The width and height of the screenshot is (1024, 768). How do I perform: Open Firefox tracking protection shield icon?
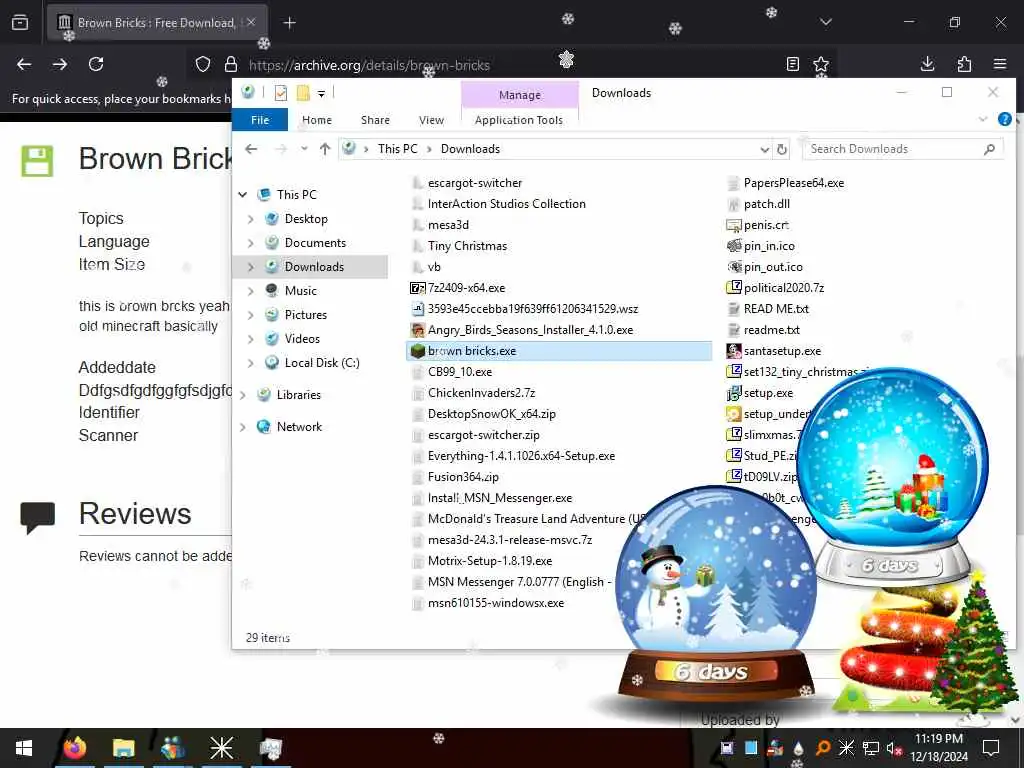tap(203, 64)
